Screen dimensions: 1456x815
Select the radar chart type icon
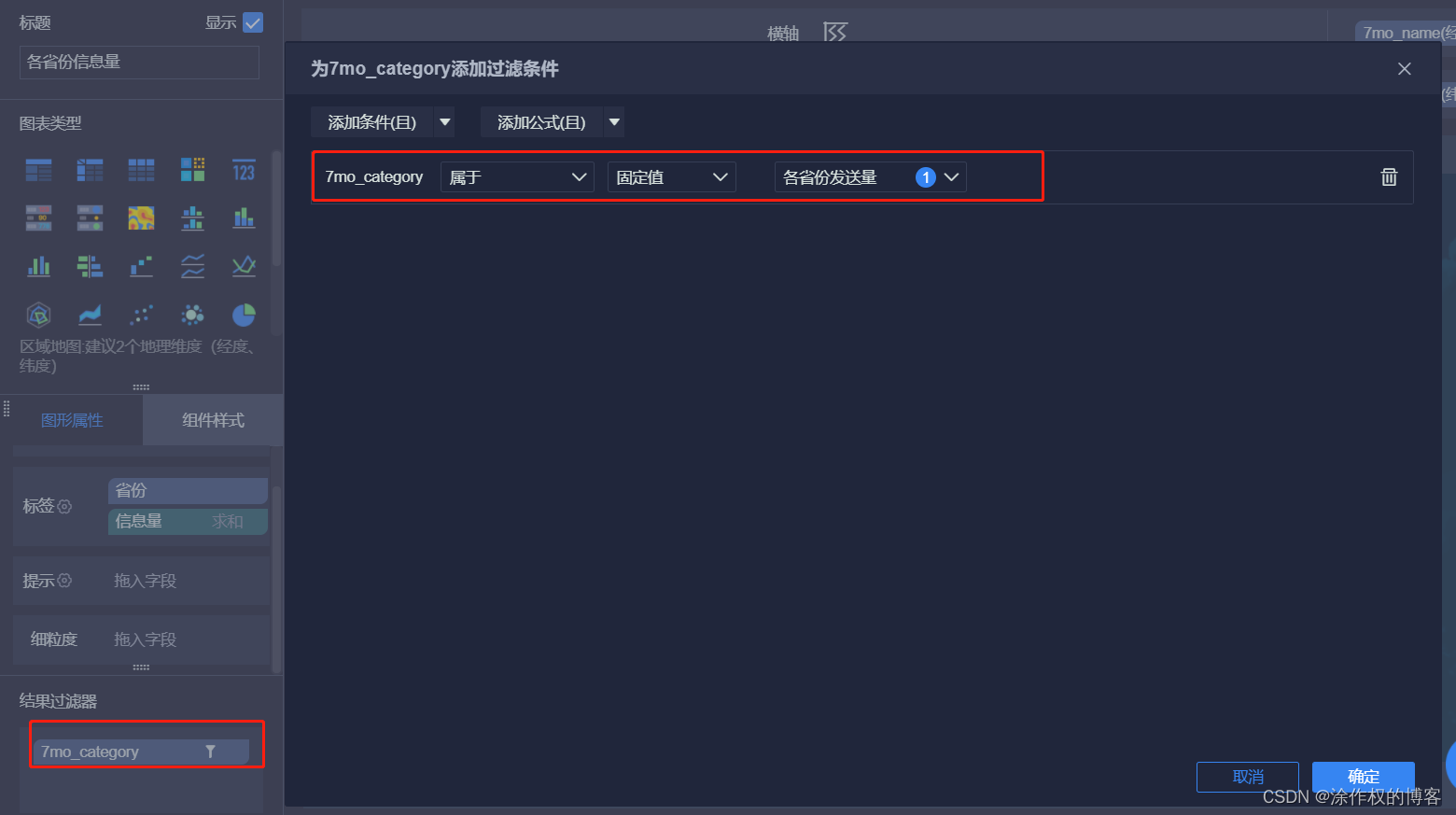click(x=38, y=315)
